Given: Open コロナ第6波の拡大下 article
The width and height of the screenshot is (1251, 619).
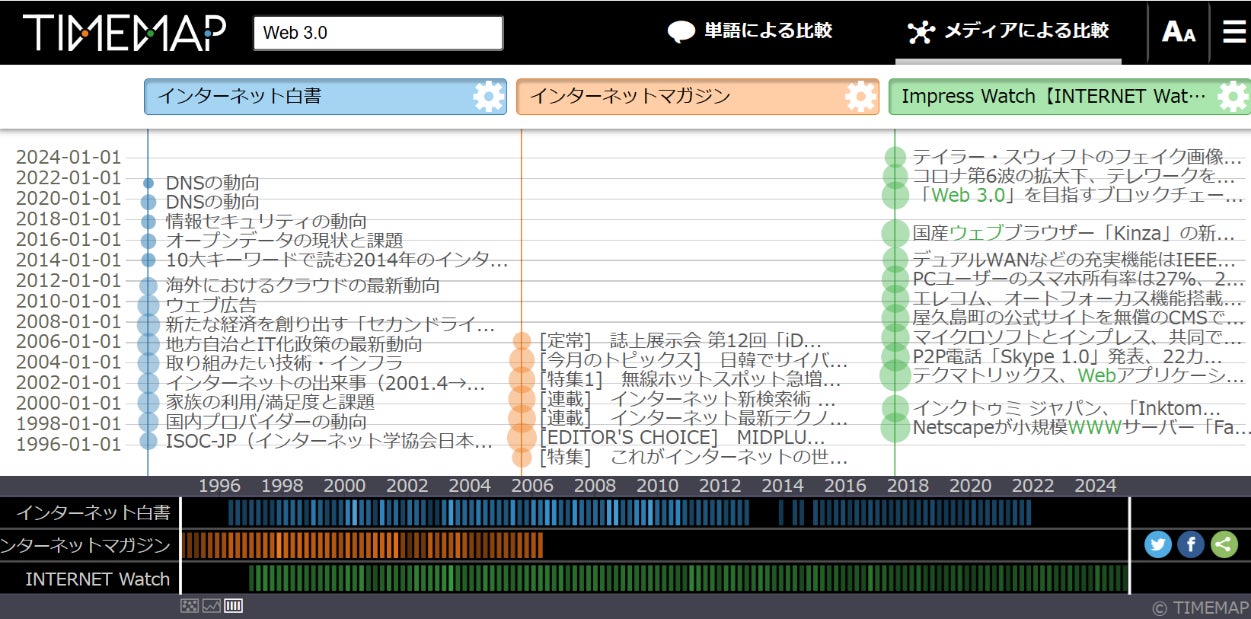Looking at the screenshot, I should point(1074,176).
